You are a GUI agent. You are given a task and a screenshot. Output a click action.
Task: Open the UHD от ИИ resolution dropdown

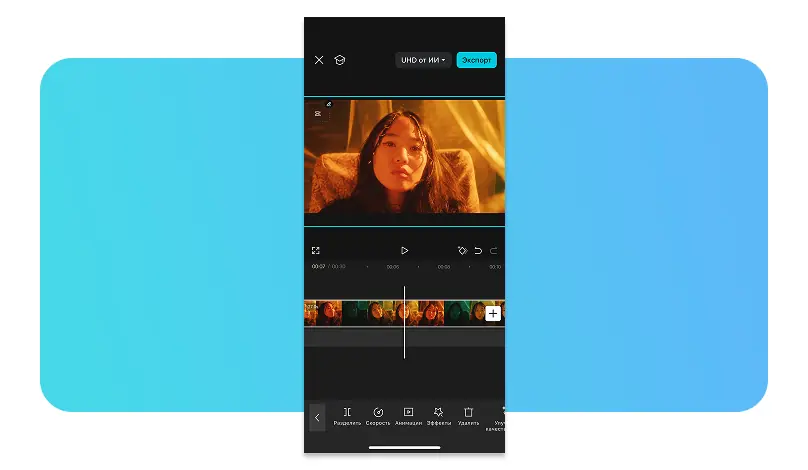[423, 60]
